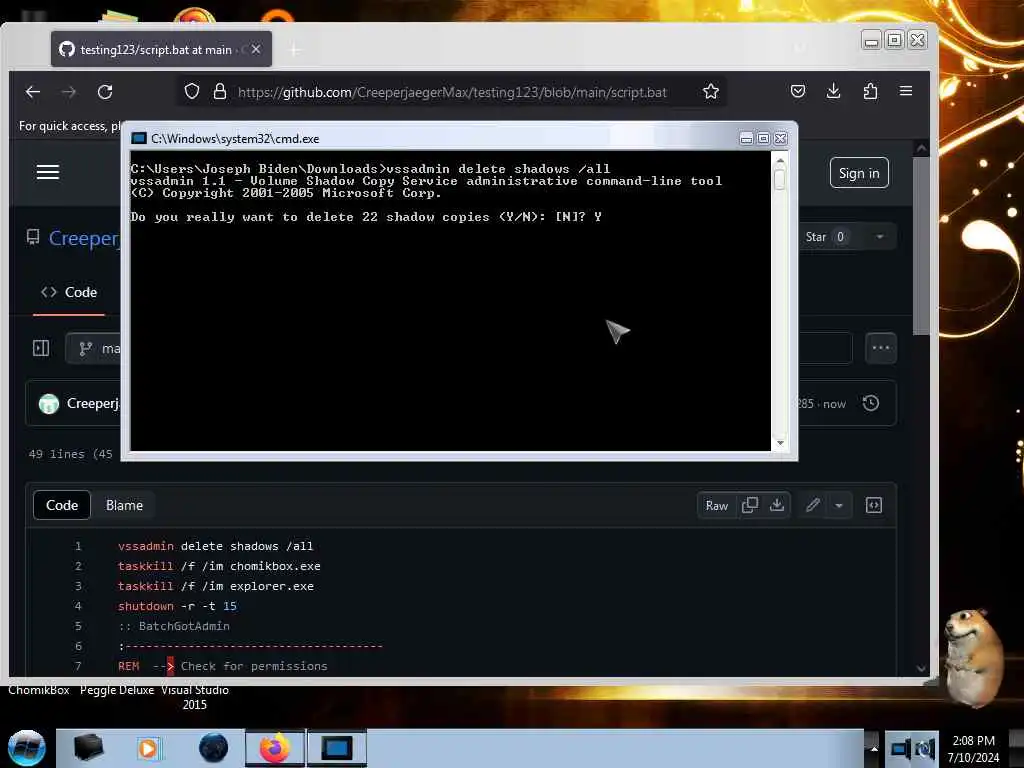Open Creeperjaeger owner link in header
Viewport: 1024px width, 768px height.
(x=84, y=238)
